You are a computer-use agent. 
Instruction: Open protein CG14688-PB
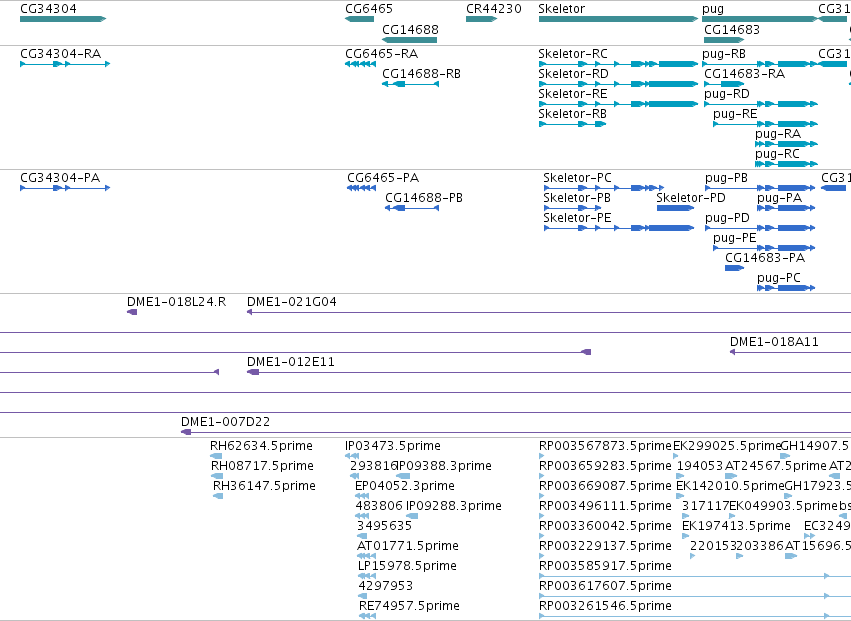(424, 198)
